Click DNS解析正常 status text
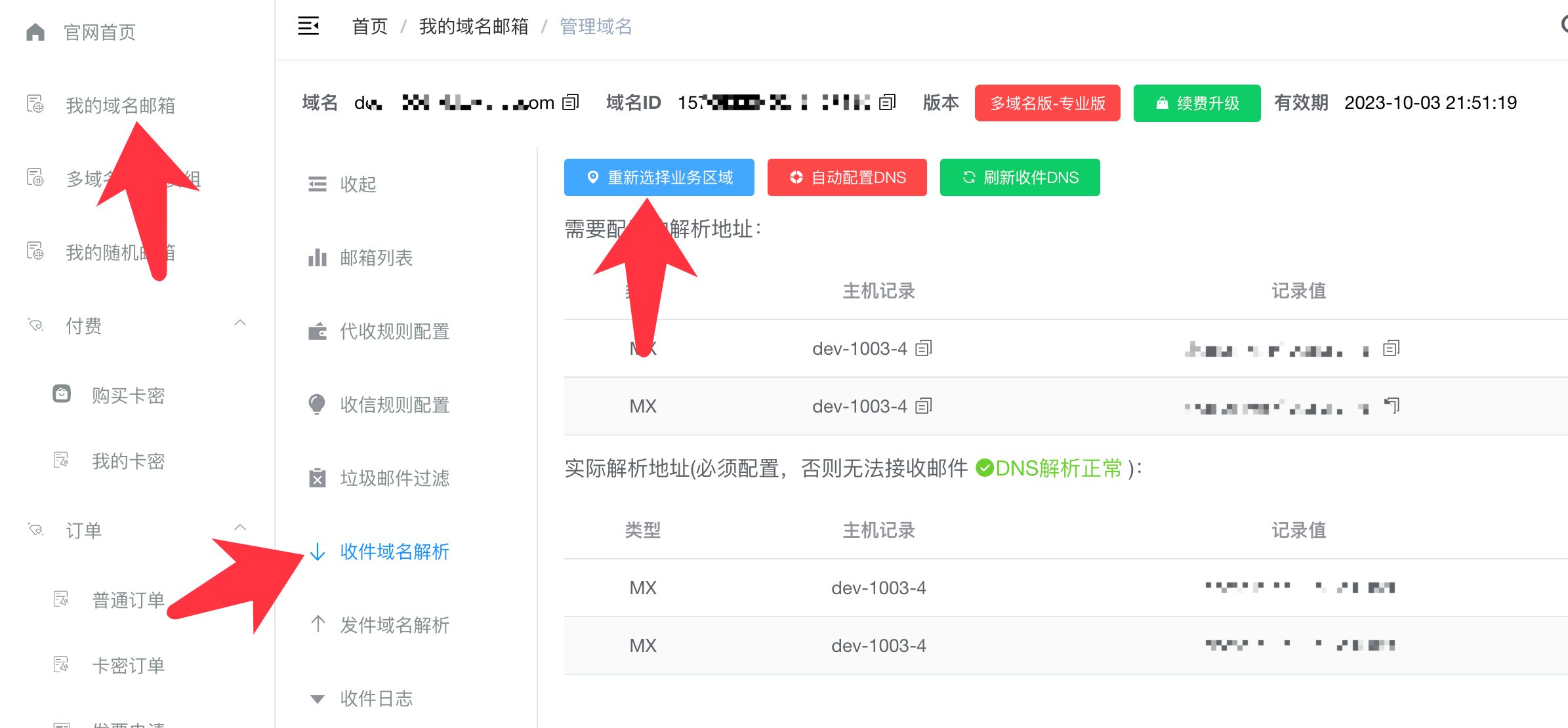 (x=1059, y=468)
